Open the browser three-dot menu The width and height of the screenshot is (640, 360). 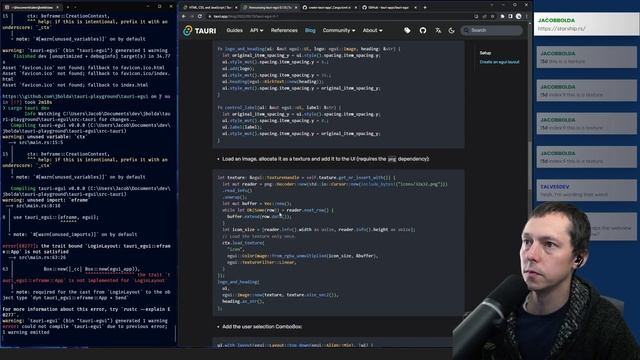tap(527, 16)
